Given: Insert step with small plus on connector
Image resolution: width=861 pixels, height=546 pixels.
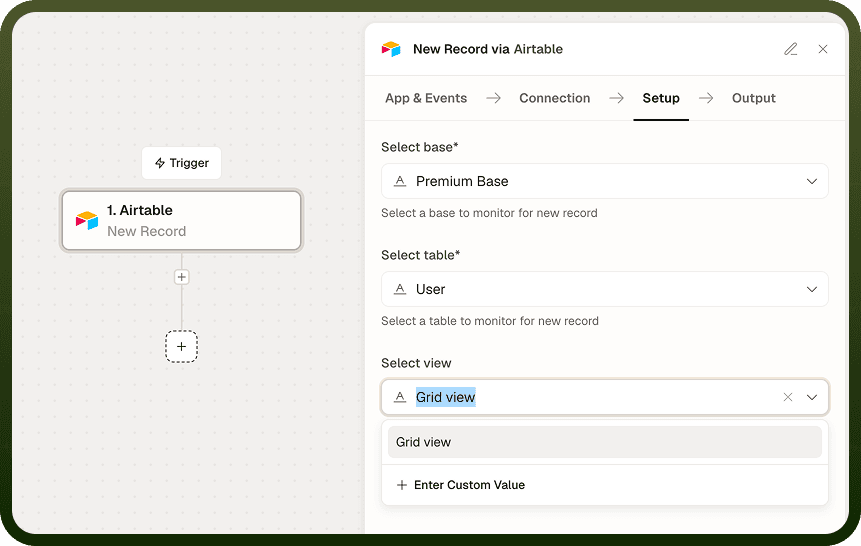Looking at the screenshot, I should click(182, 277).
